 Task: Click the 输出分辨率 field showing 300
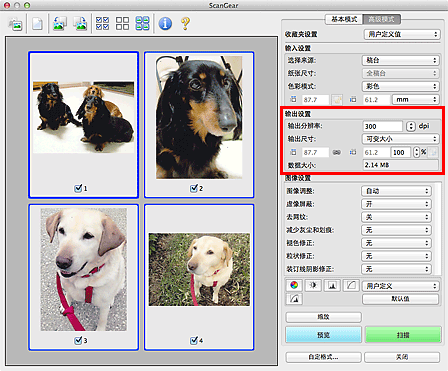coord(383,126)
